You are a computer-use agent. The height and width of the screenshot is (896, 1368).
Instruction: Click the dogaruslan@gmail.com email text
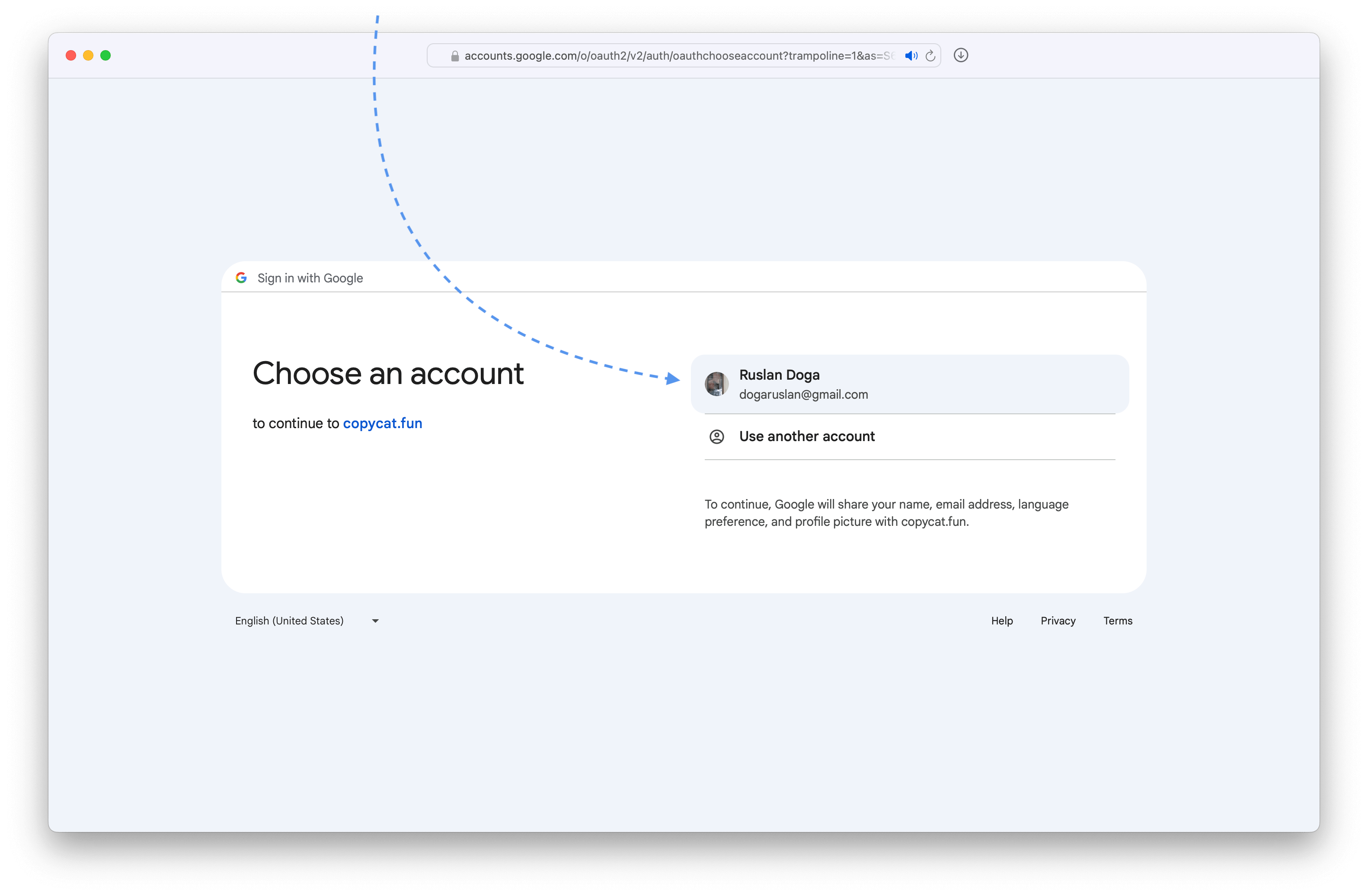[803, 395]
